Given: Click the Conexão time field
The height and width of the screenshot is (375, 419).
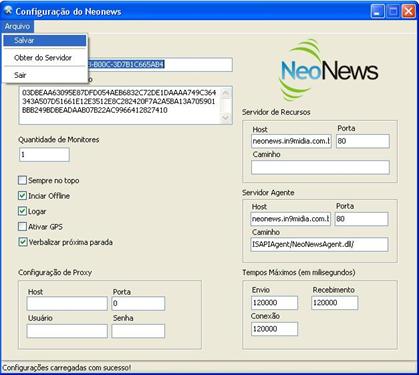Looking at the screenshot, I should pos(274,329).
